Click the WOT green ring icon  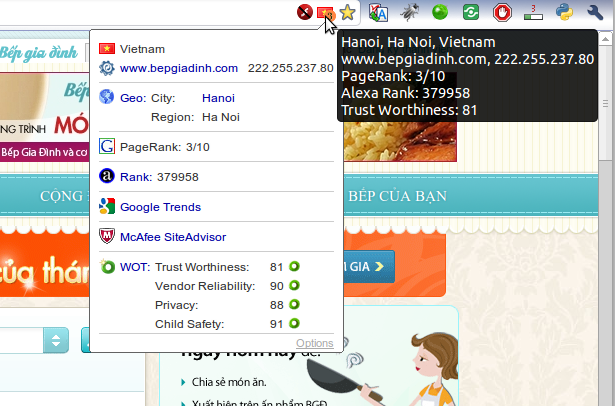107,267
